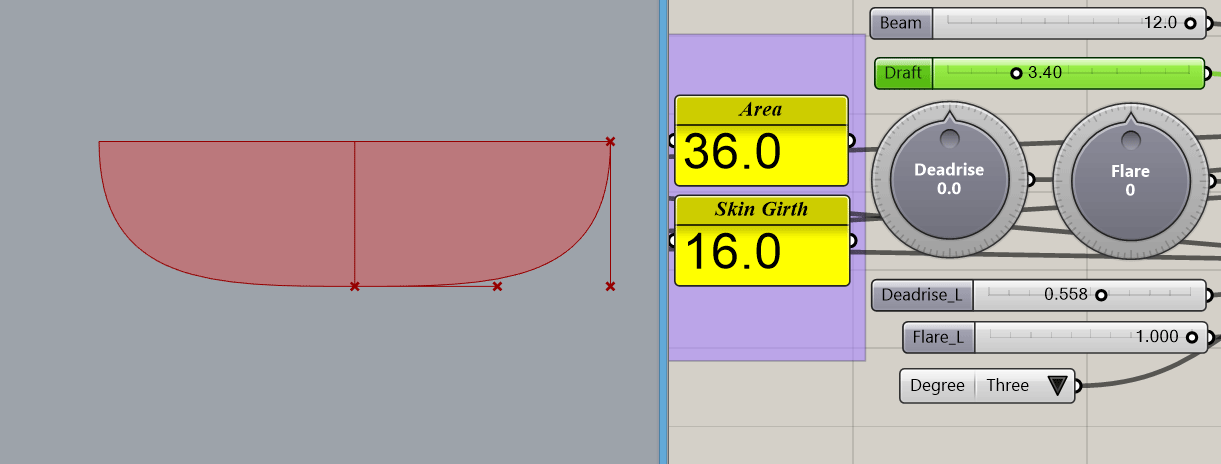Screen dimensions: 1221x464
Task: Click the Draft slider name label
Action: (903, 73)
